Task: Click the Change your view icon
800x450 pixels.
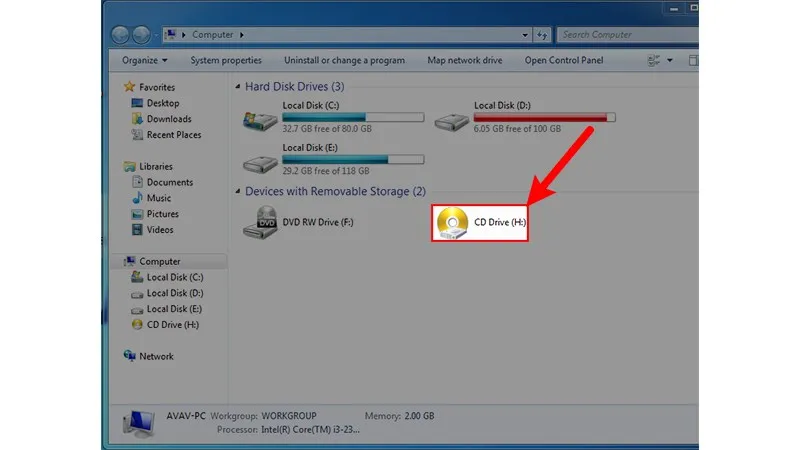Action: tap(654, 60)
